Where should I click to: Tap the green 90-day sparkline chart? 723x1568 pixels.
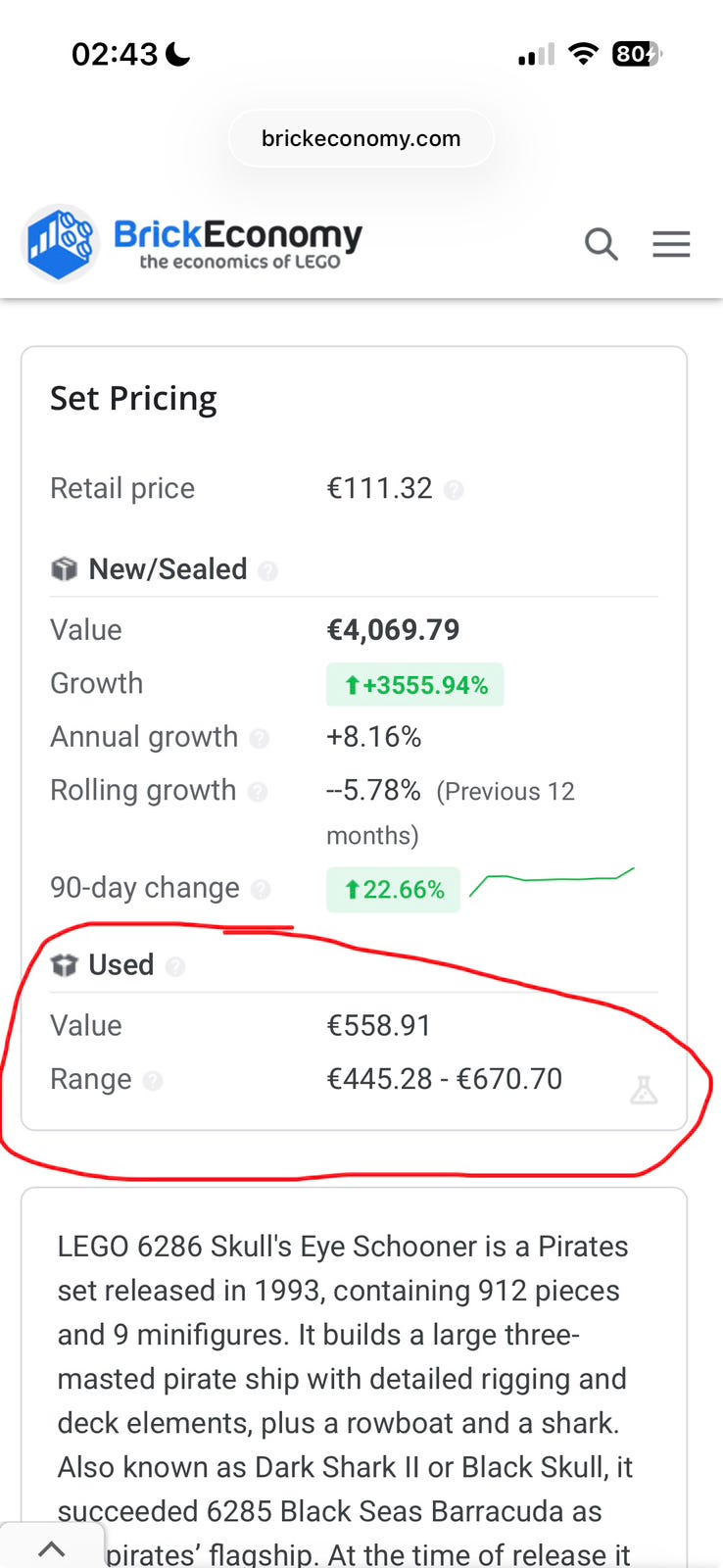coord(552,881)
